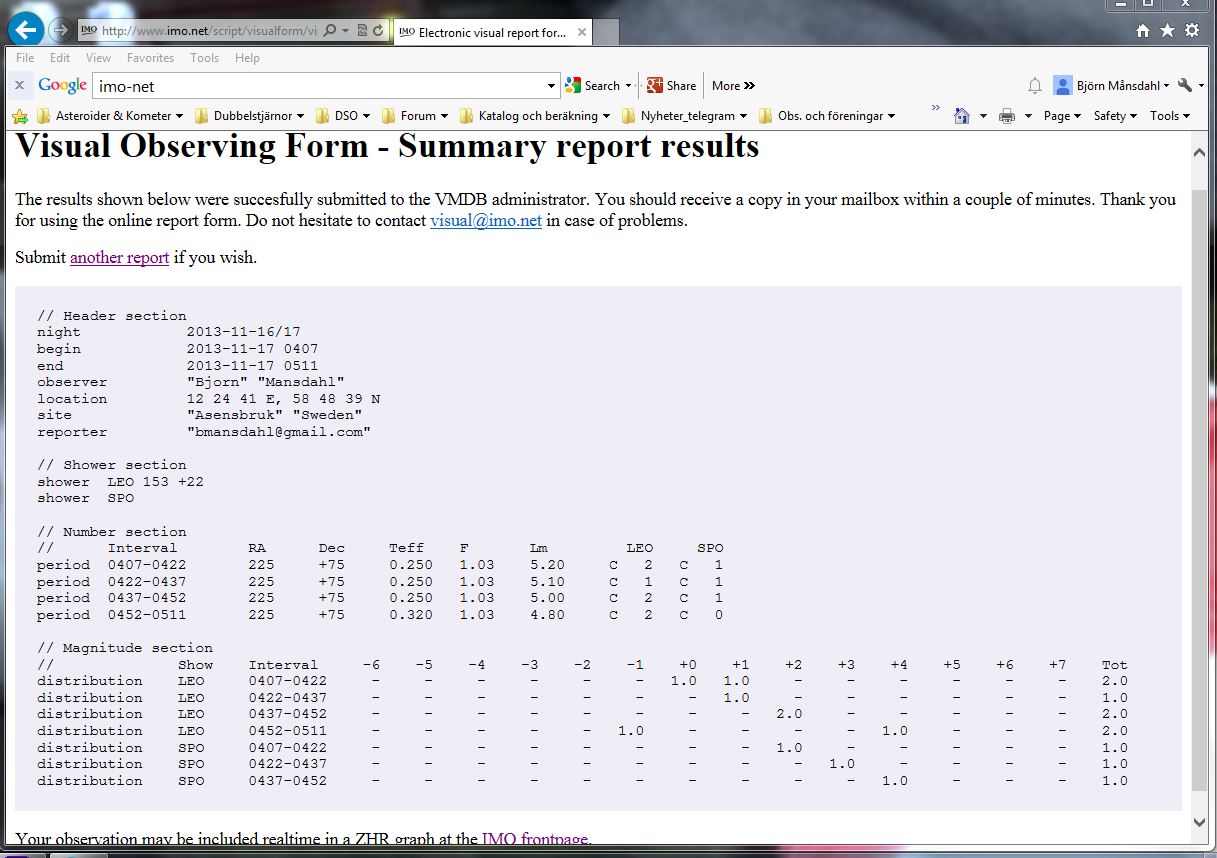The width and height of the screenshot is (1217, 858).
Task: Open the Asteroider & Kometer favorites folder
Action: [x=110, y=116]
